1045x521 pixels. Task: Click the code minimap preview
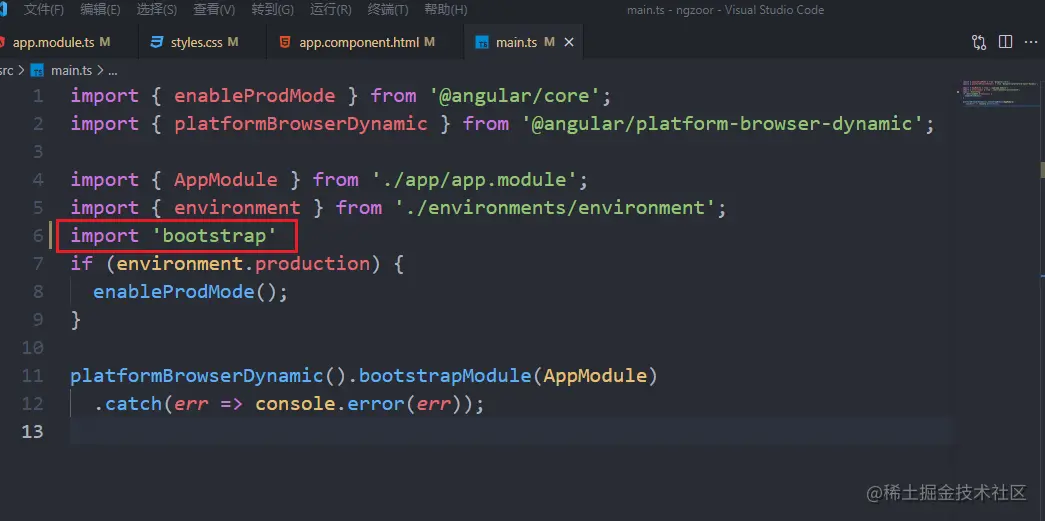[x=998, y=93]
